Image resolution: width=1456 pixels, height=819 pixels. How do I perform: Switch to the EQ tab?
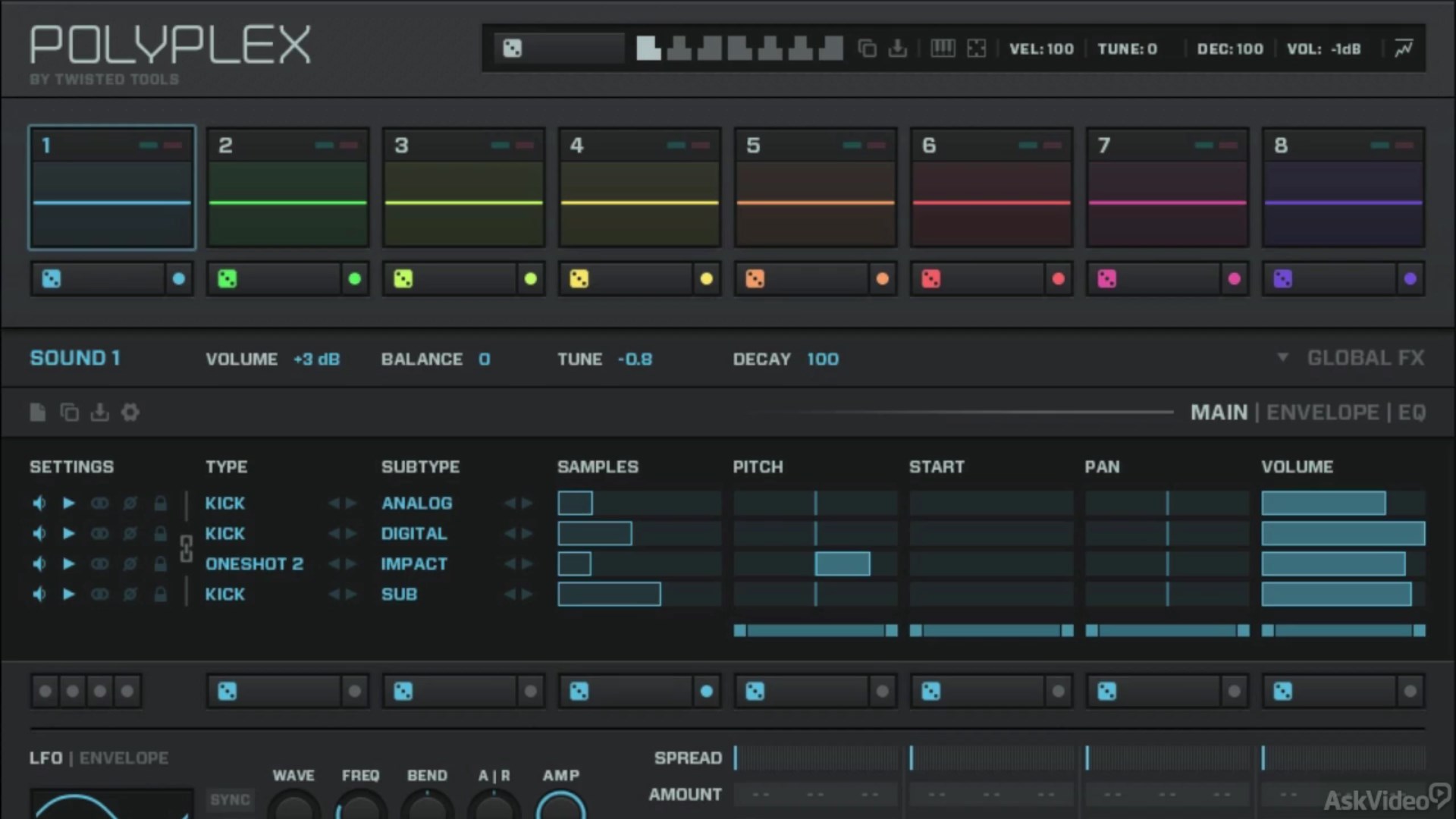point(1411,412)
